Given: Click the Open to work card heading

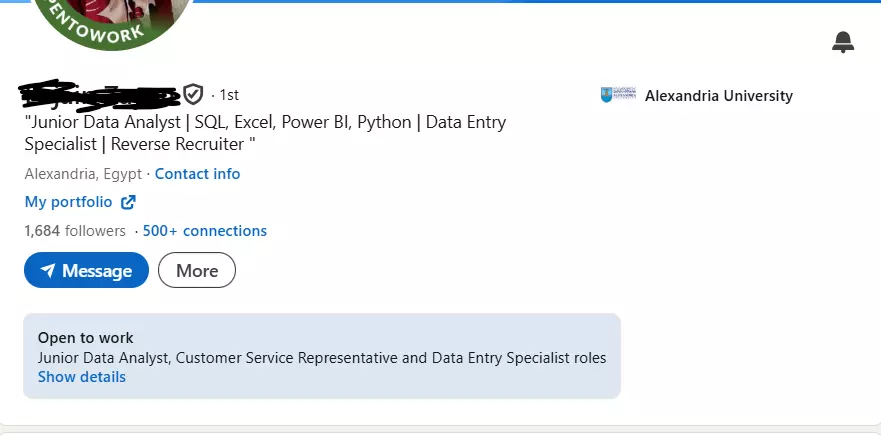Looking at the screenshot, I should 85,338.
